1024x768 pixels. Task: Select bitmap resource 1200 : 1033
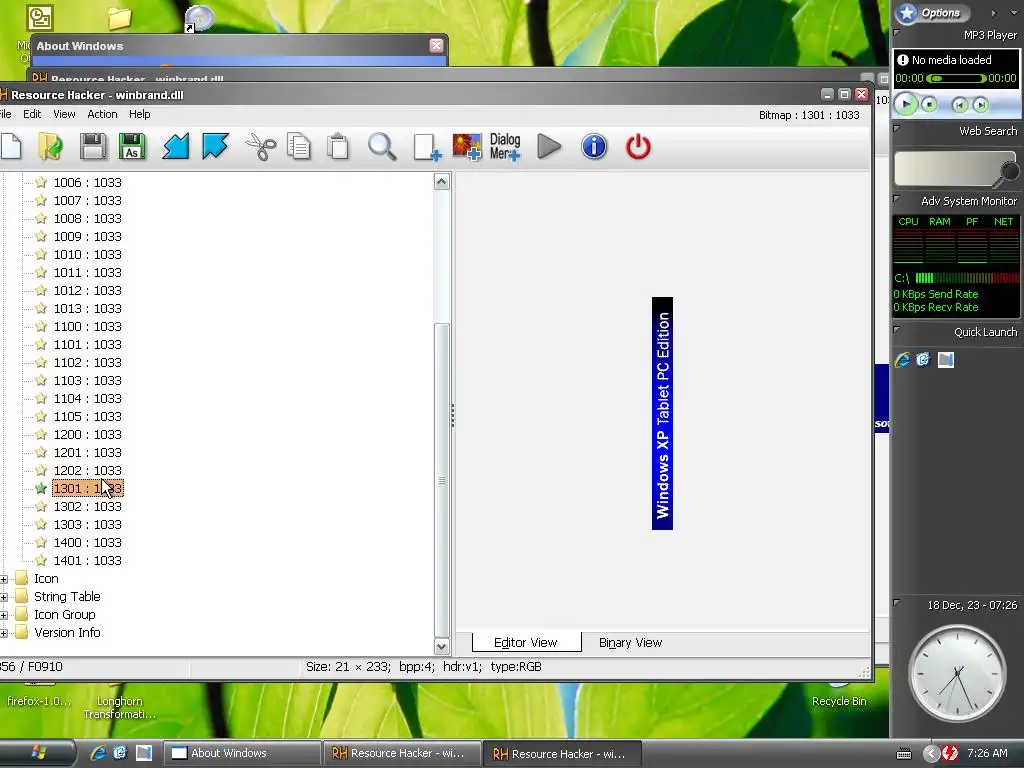coord(88,435)
